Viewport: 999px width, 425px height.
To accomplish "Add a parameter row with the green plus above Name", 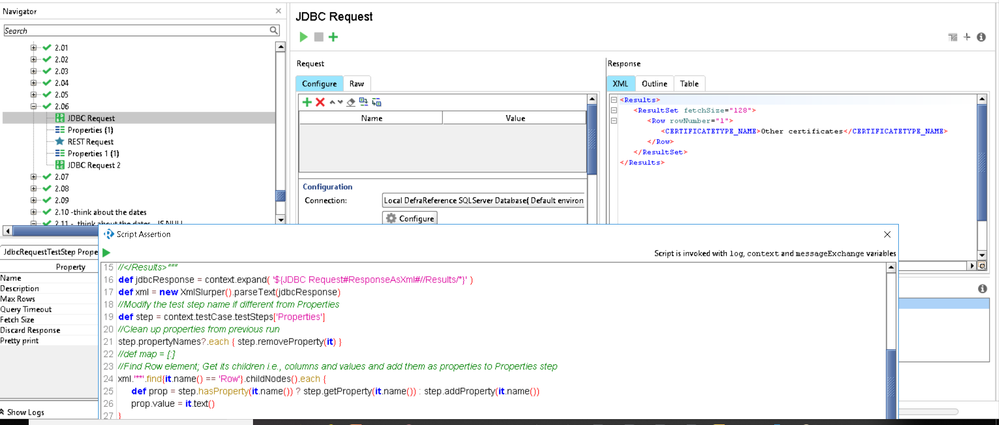I will (x=307, y=102).
